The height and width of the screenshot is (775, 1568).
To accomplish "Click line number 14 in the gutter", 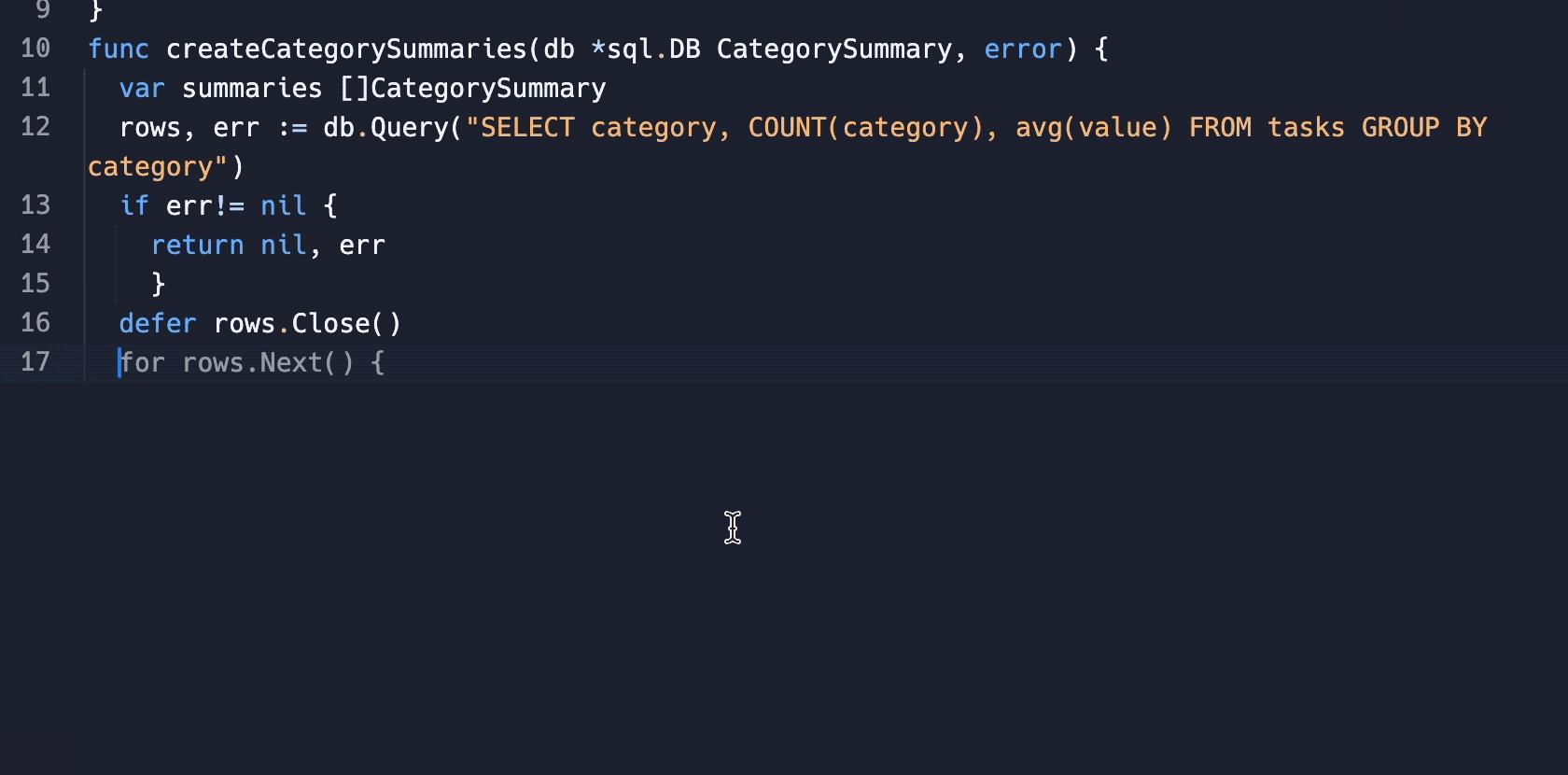I will pyautogui.click(x=35, y=245).
